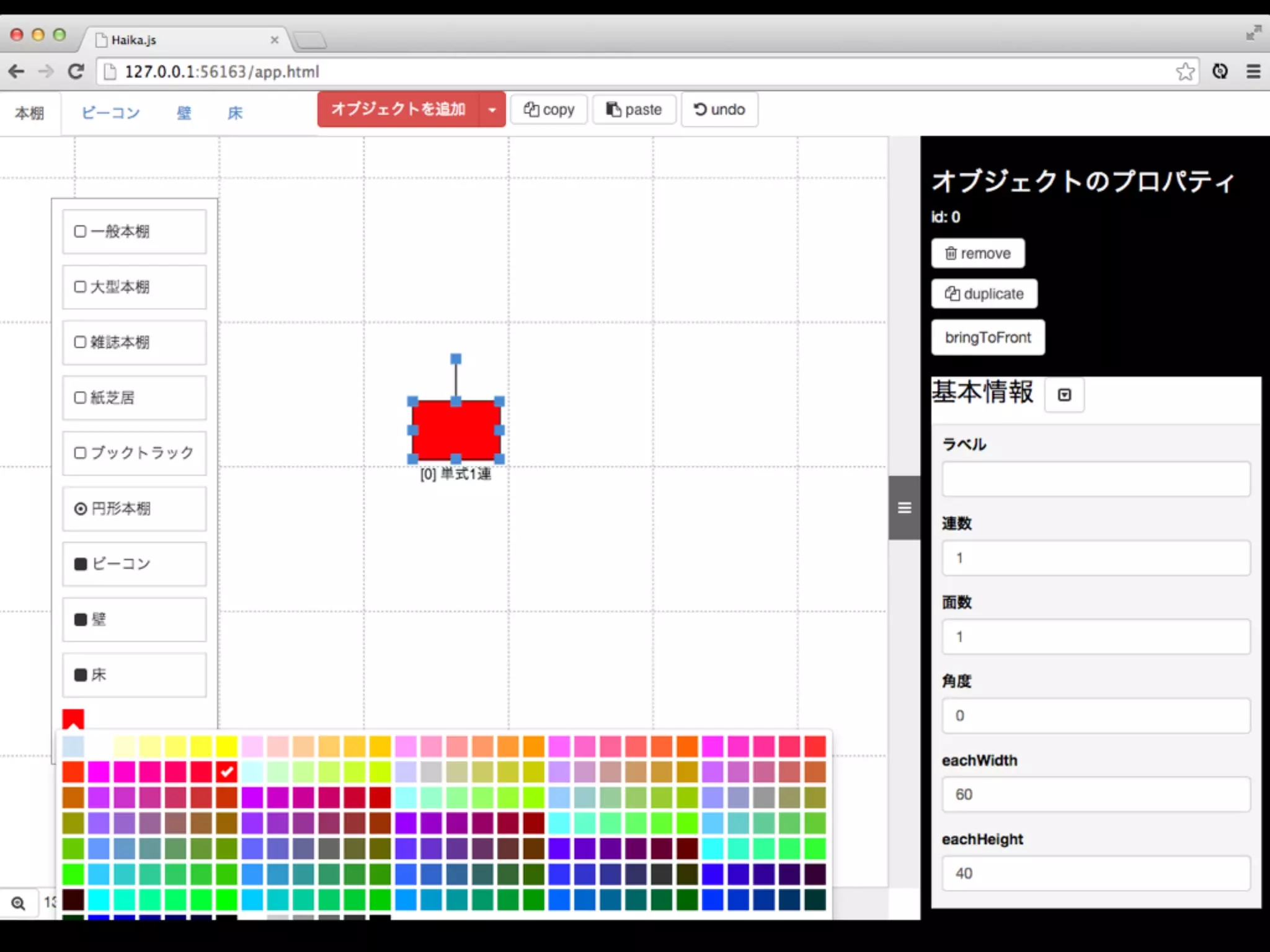Click the ラベル text input field
This screenshot has width=1270, height=952.
click(x=1095, y=478)
